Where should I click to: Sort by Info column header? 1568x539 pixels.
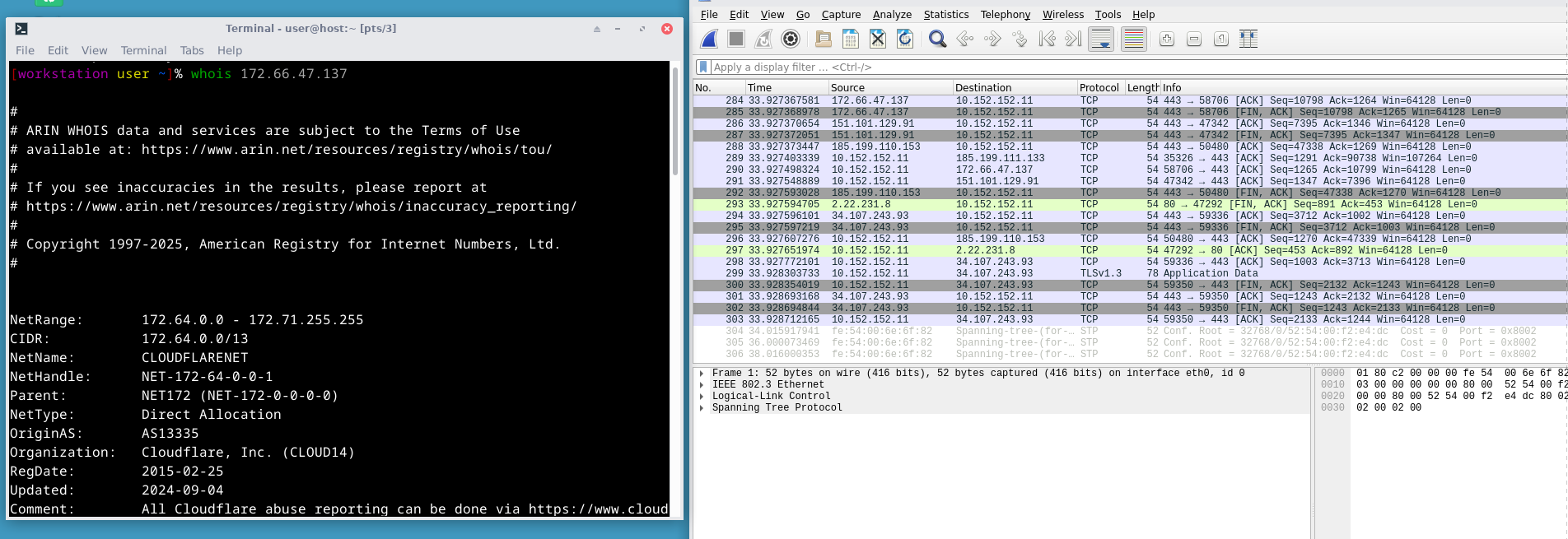point(1364,87)
